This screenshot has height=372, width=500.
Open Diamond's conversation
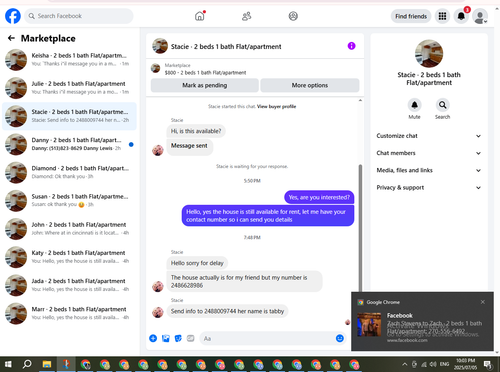[69, 172]
